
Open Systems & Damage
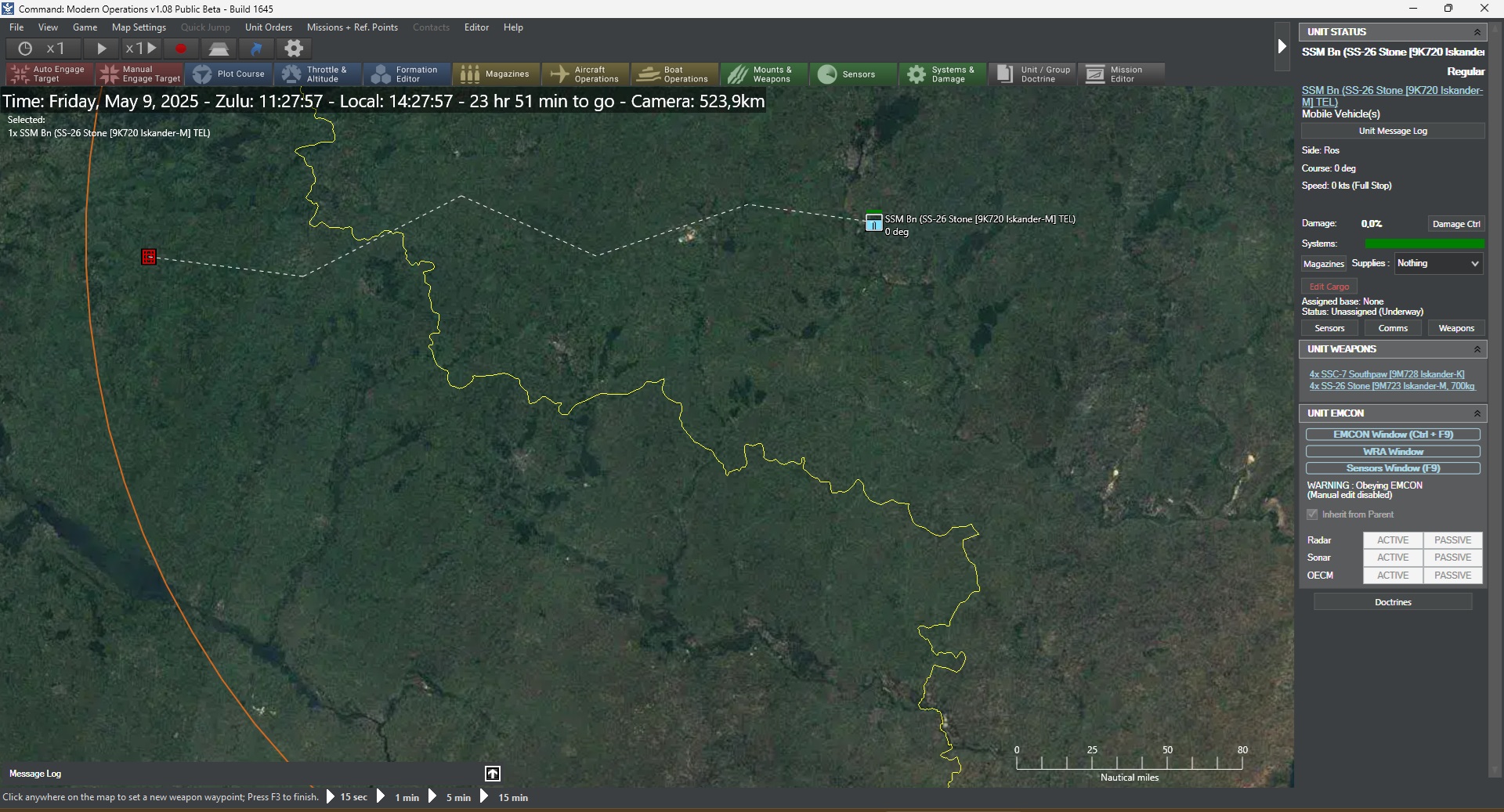click(942, 74)
